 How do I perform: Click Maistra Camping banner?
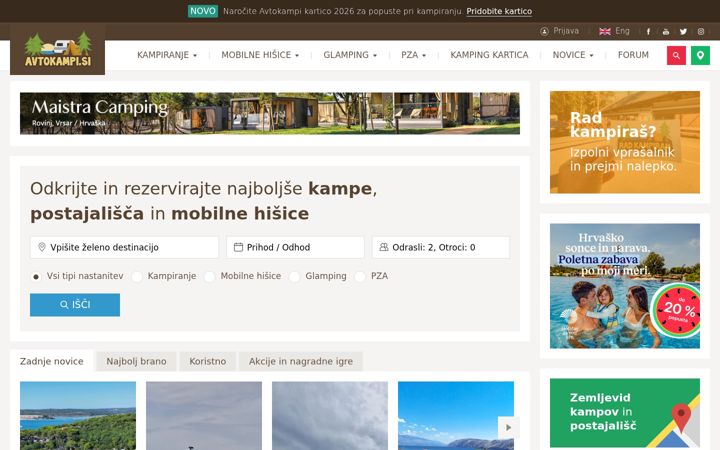click(x=270, y=113)
